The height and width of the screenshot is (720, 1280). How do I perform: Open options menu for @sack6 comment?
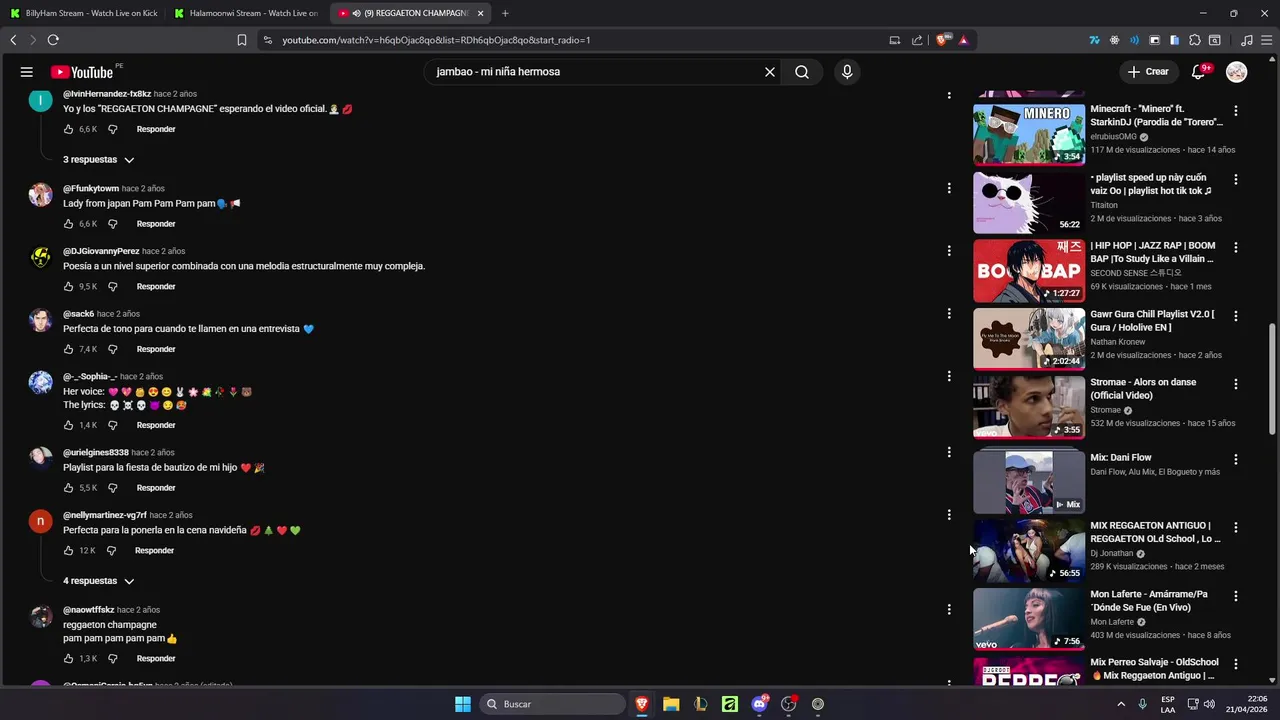(x=949, y=314)
